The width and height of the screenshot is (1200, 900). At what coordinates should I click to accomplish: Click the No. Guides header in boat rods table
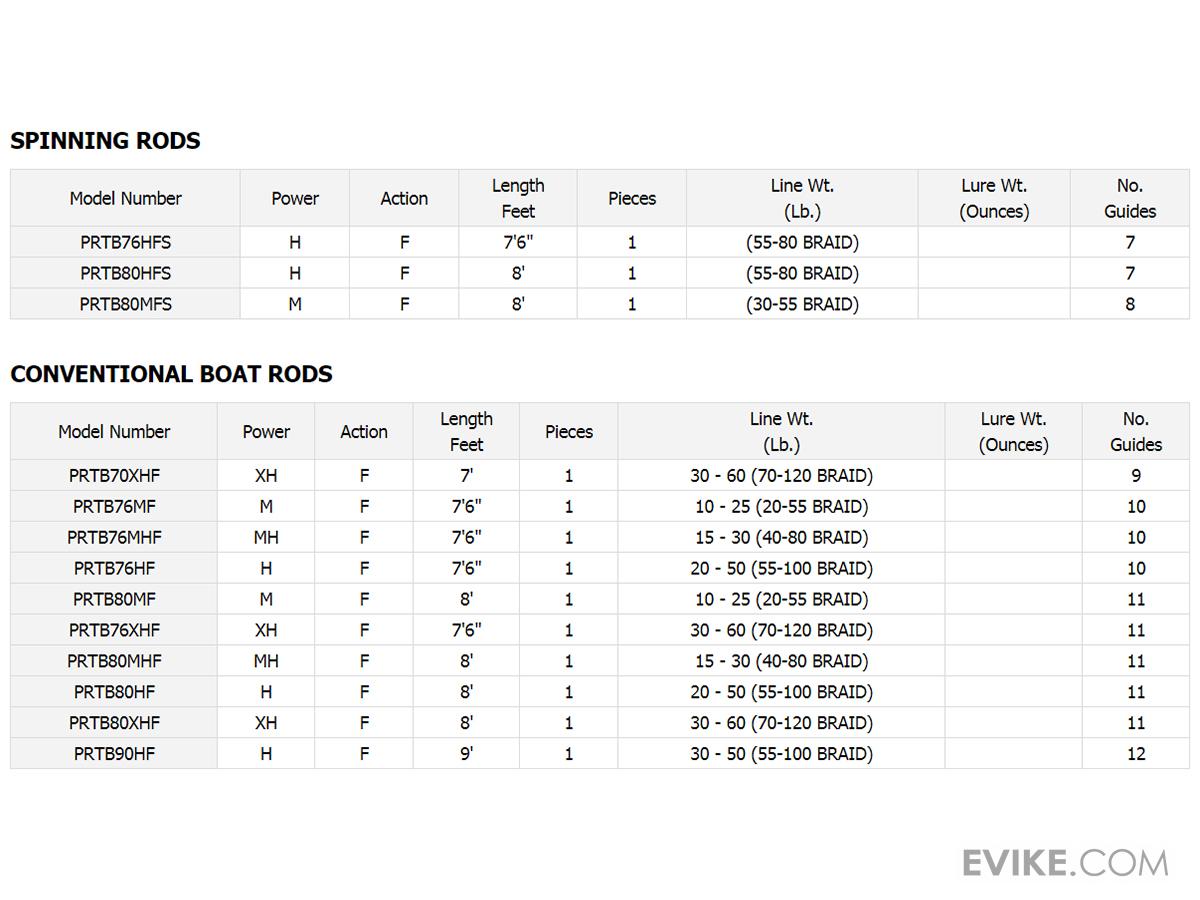(1136, 432)
